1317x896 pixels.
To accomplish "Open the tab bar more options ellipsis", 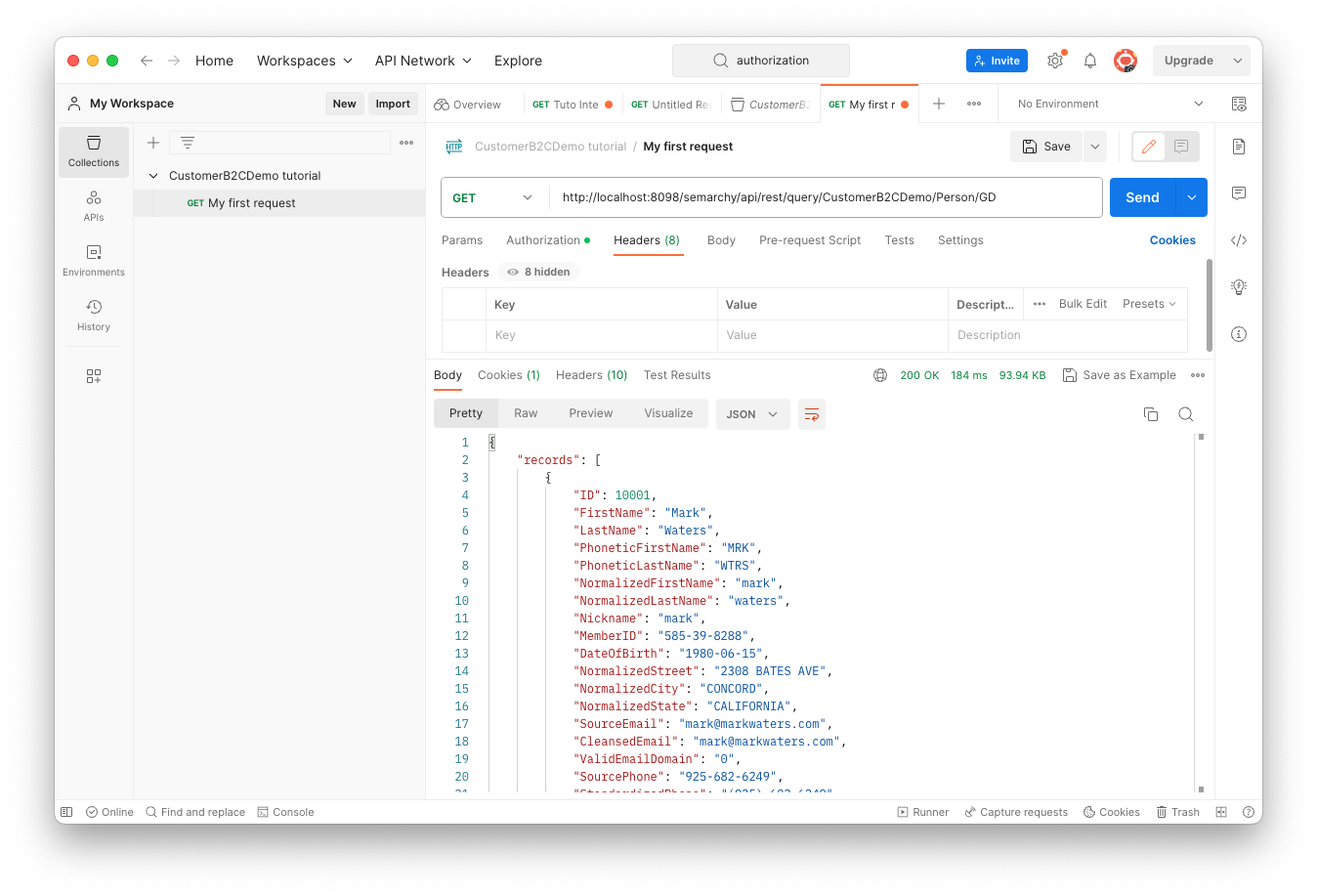I will [974, 104].
